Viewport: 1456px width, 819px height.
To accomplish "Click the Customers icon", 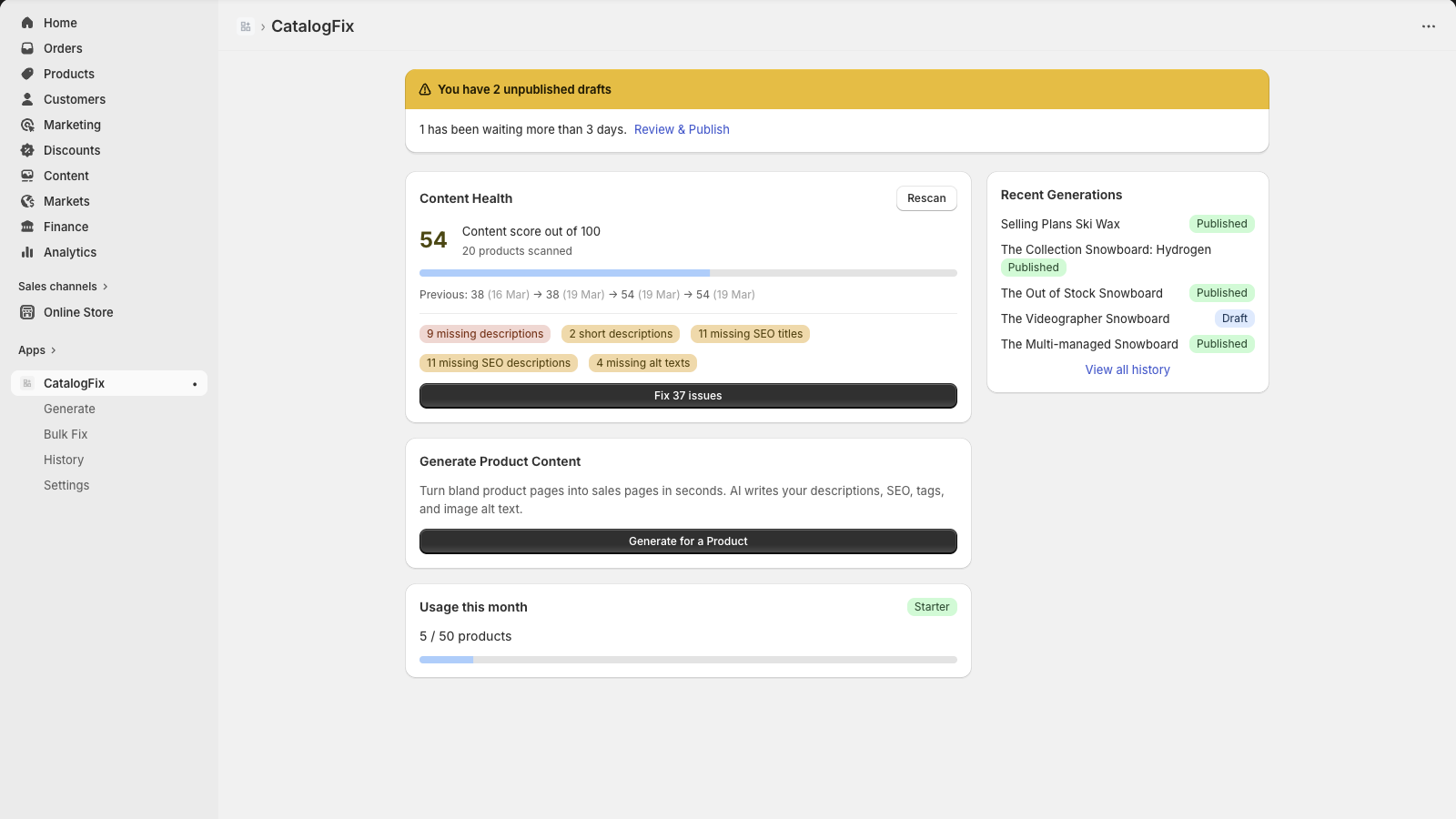I will 26,99.
